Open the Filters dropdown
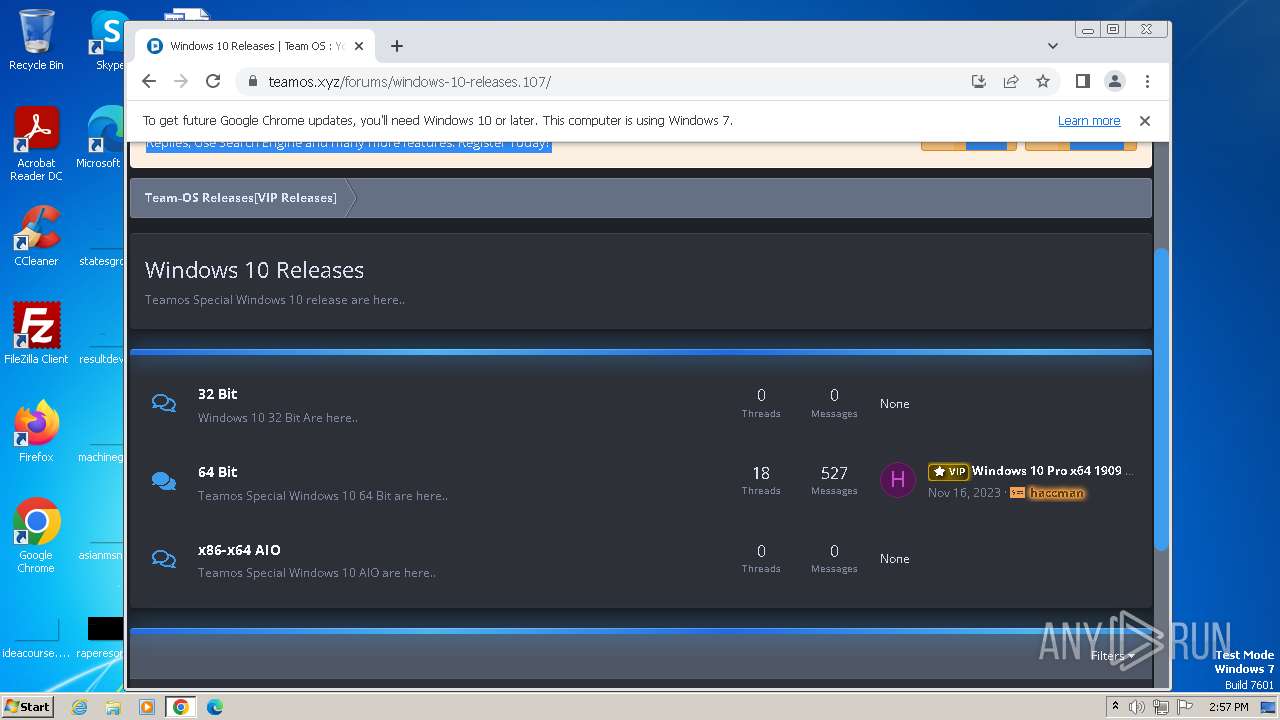 pos(1112,656)
